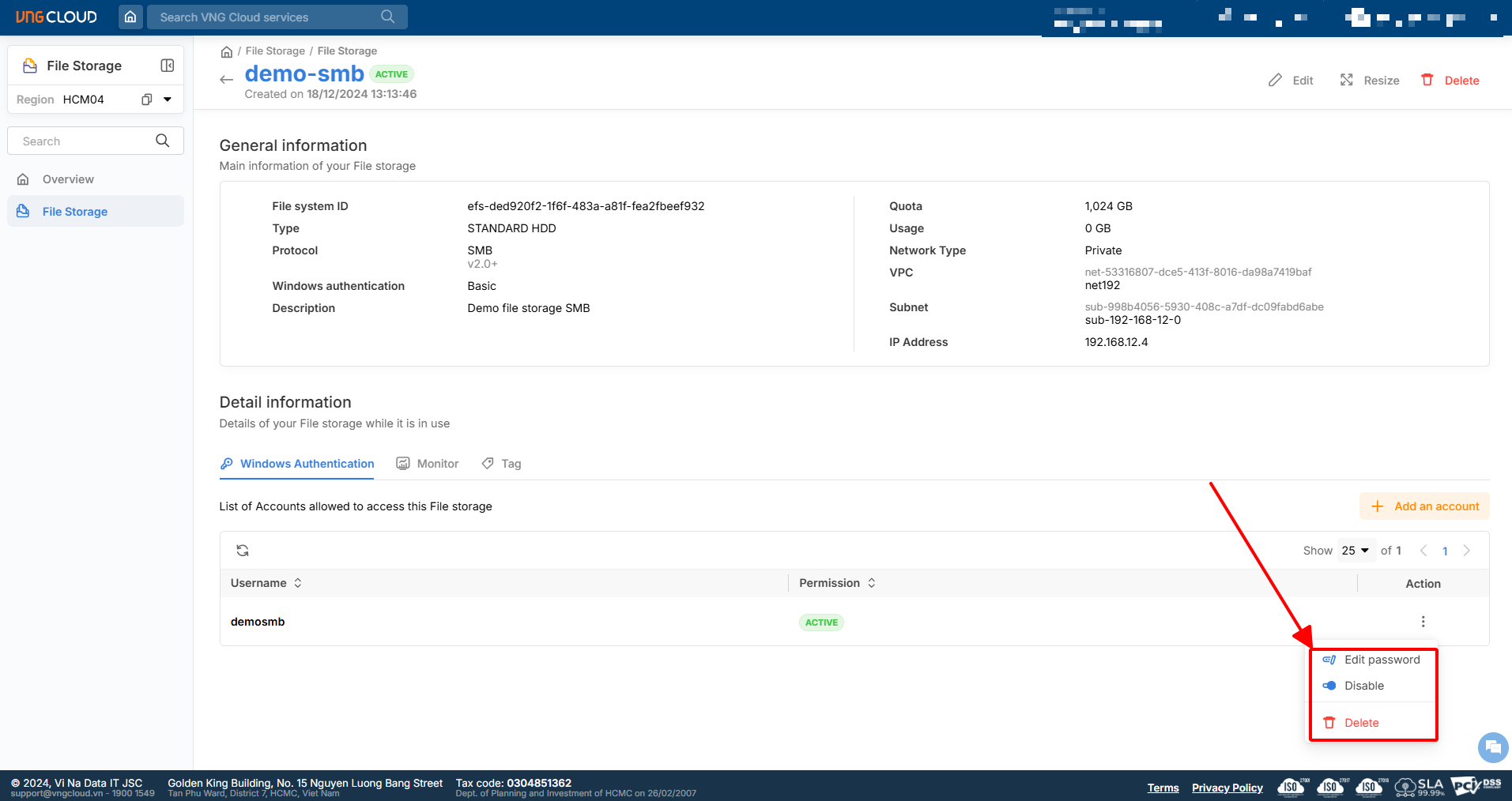1512x801 pixels.
Task: Expand the Region dropdown arrow
Action: [168, 100]
